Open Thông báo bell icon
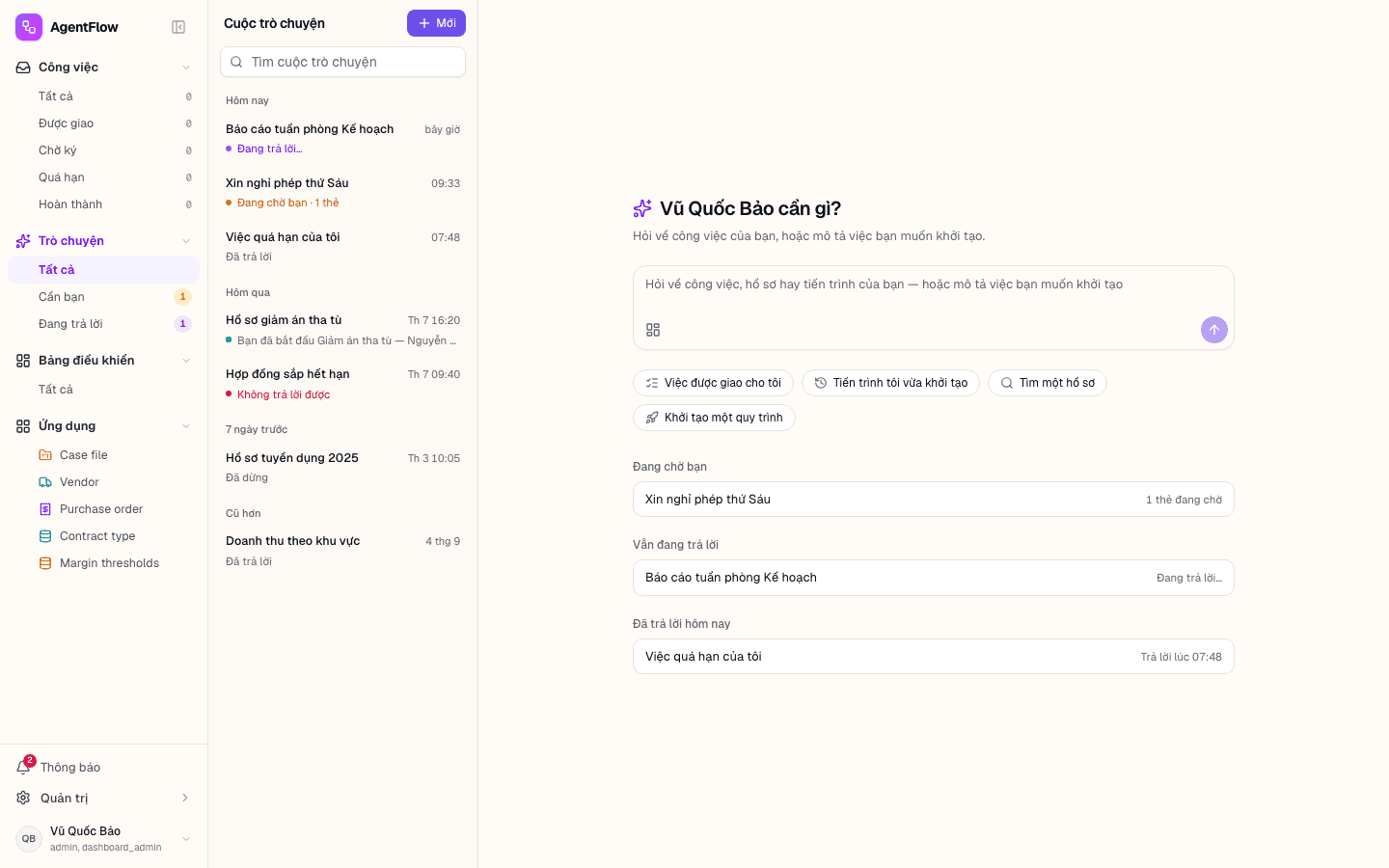This screenshot has width=1389, height=868. 24,767
